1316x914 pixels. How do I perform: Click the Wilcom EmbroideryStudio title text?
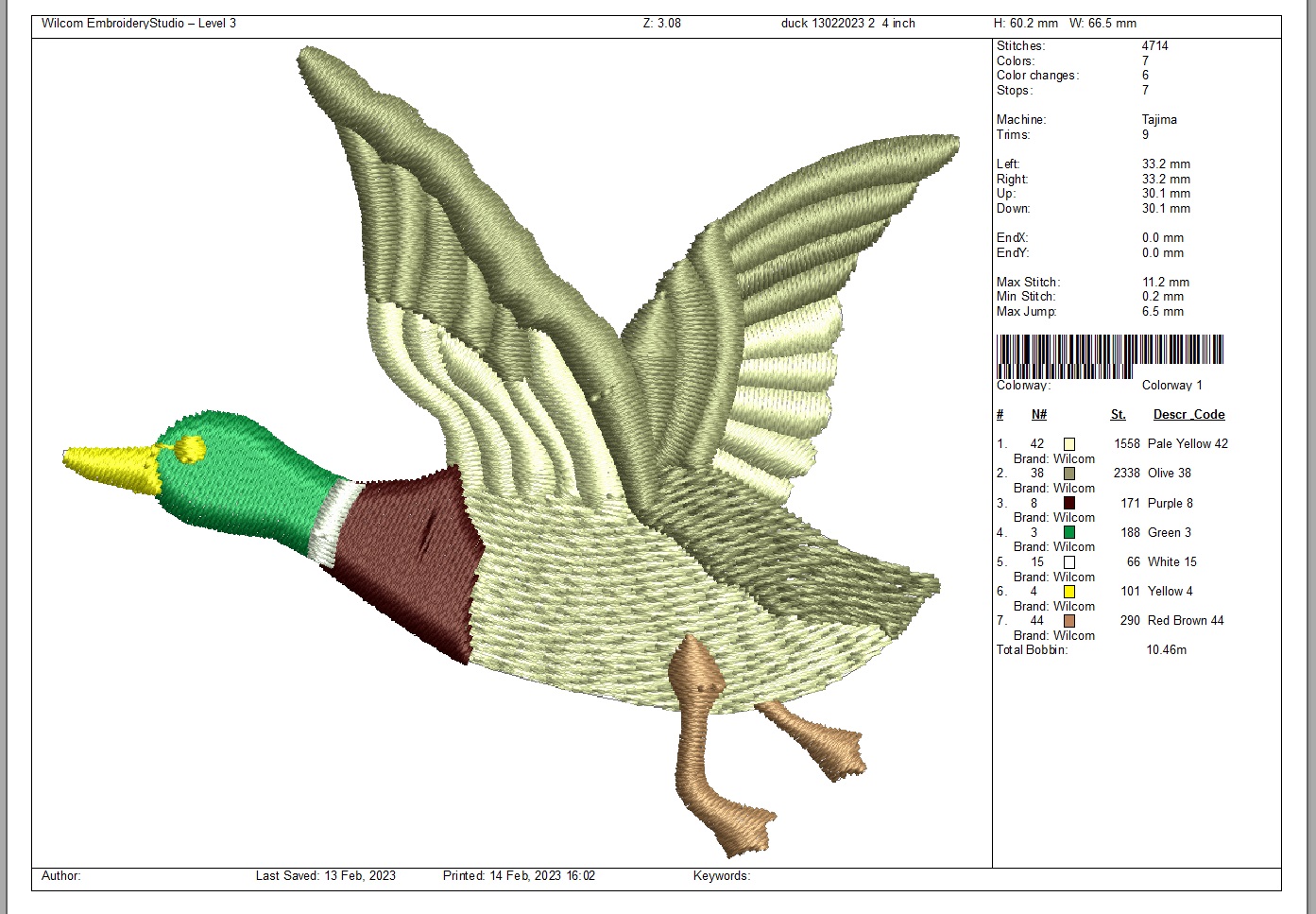point(139,24)
